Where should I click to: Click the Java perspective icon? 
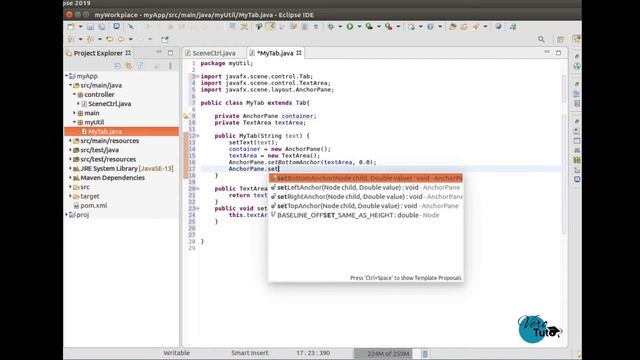point(576,39)
